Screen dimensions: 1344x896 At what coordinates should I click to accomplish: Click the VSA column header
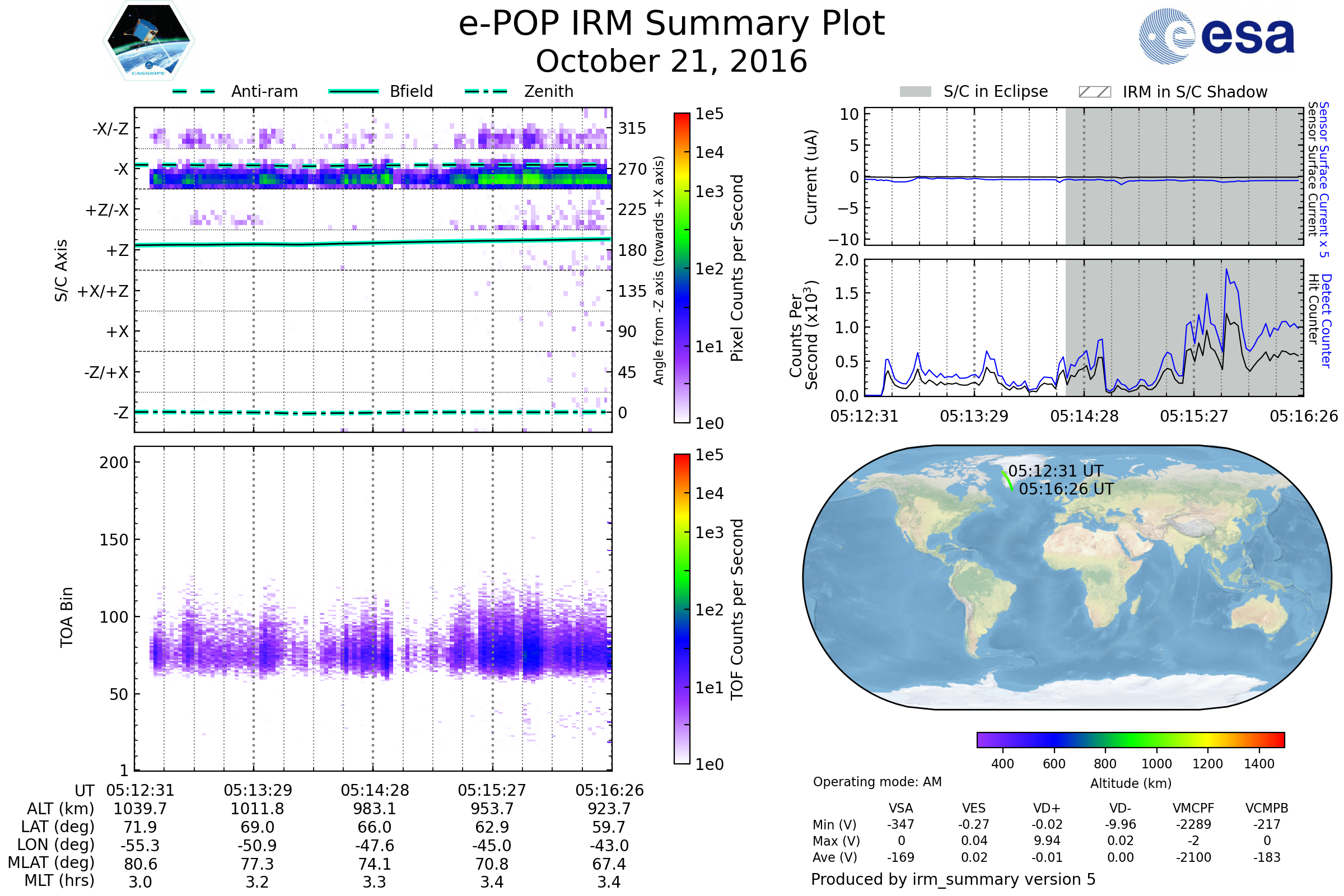[900, 808]
